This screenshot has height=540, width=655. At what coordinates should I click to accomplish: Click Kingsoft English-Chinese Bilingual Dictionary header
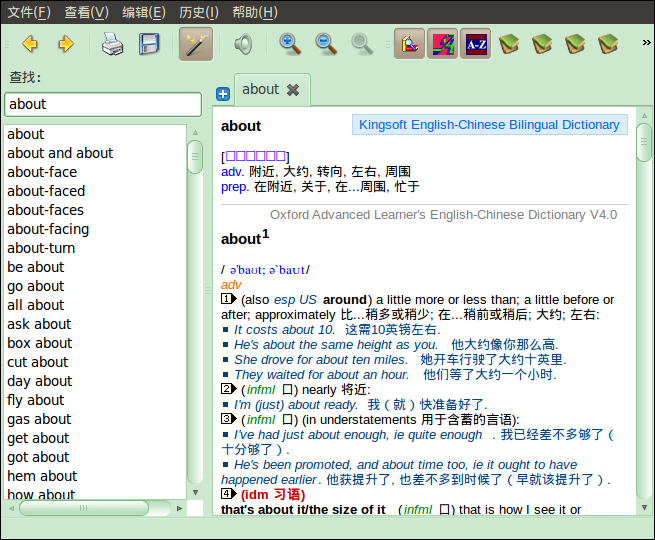coord(490,125)
